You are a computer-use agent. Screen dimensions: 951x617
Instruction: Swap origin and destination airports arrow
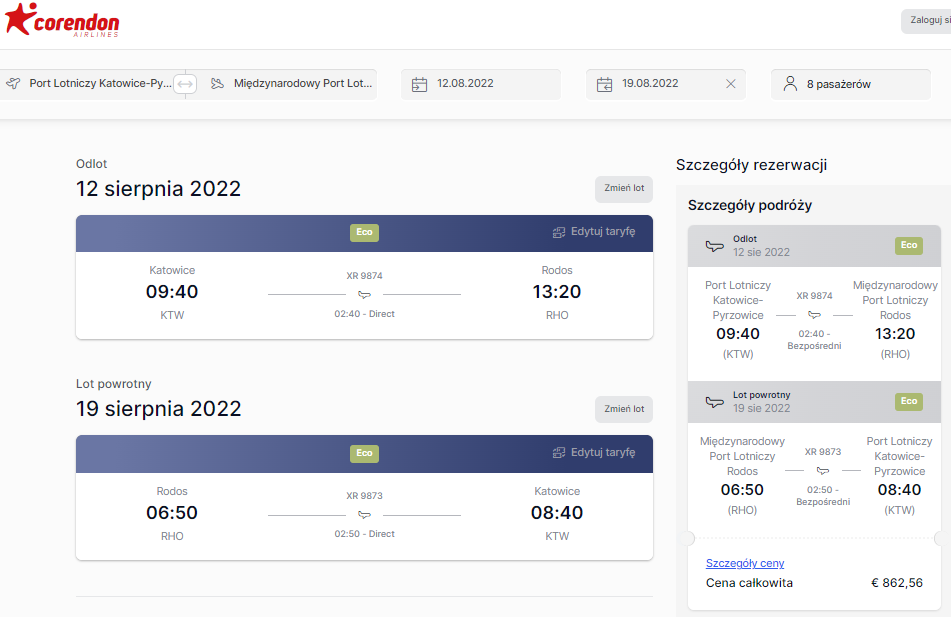click(x=185, y=84)
